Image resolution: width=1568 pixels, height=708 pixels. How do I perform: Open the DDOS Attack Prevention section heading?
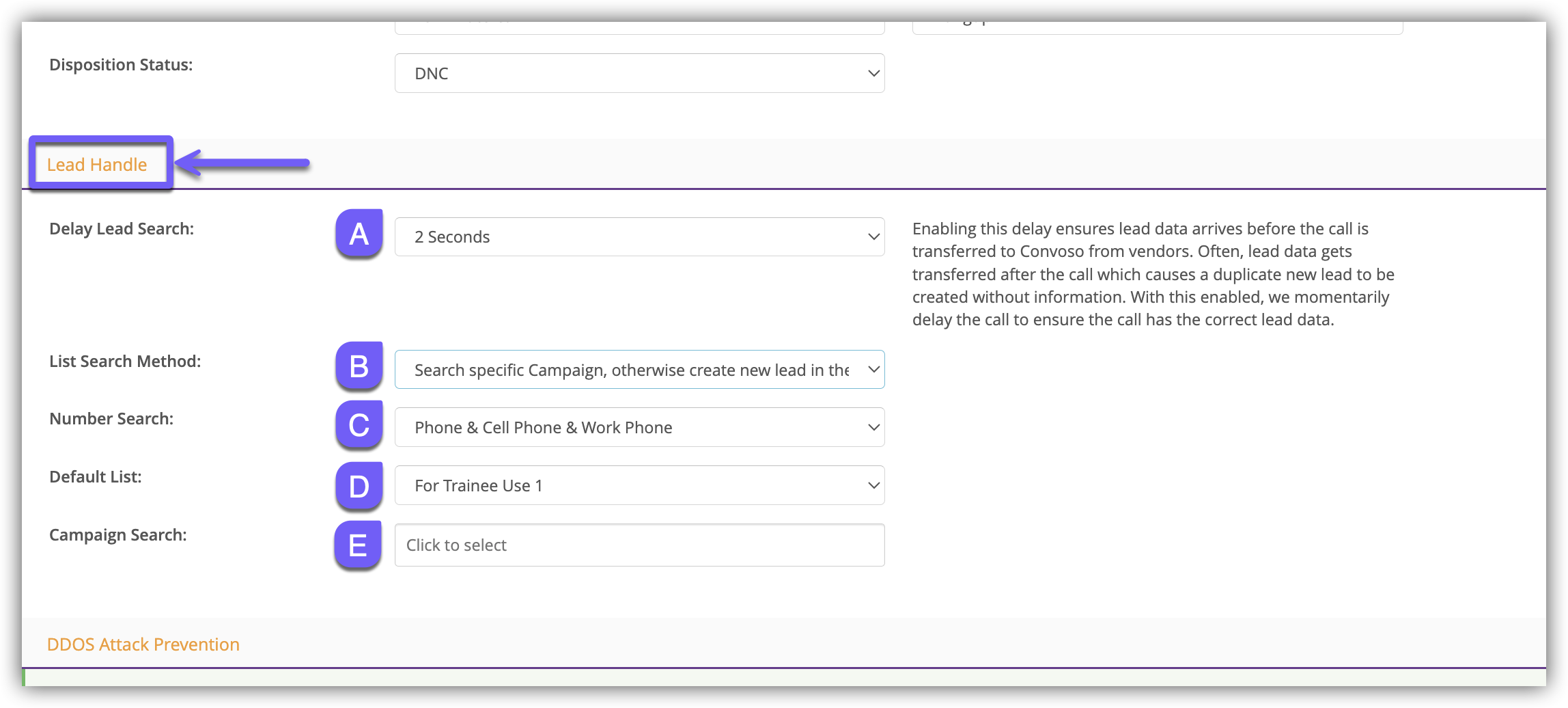(x=143, y=644)
